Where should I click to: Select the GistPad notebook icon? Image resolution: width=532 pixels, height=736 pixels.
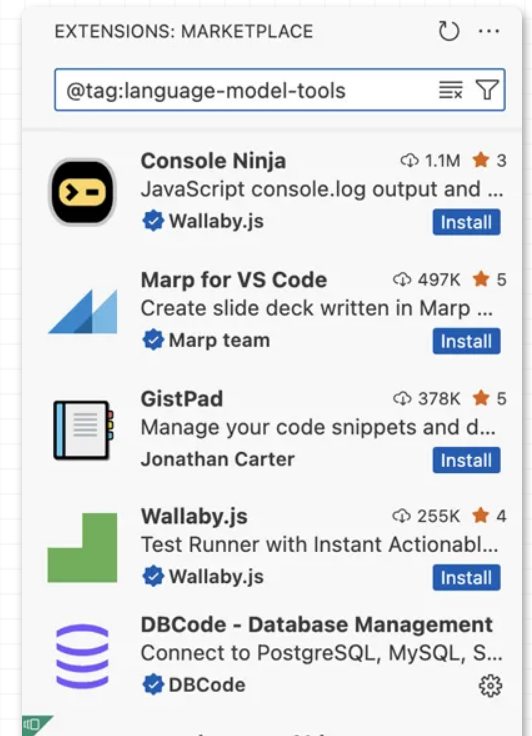[x=83, y=430]
